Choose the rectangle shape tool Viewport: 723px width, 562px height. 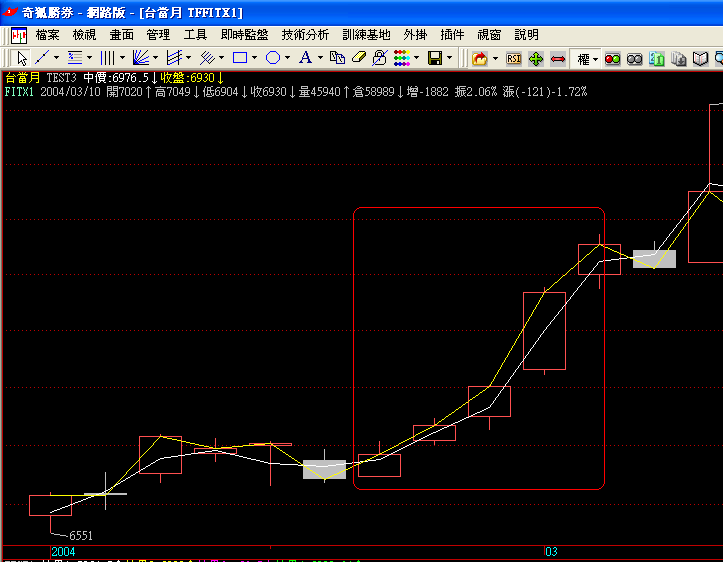(240, 58)
